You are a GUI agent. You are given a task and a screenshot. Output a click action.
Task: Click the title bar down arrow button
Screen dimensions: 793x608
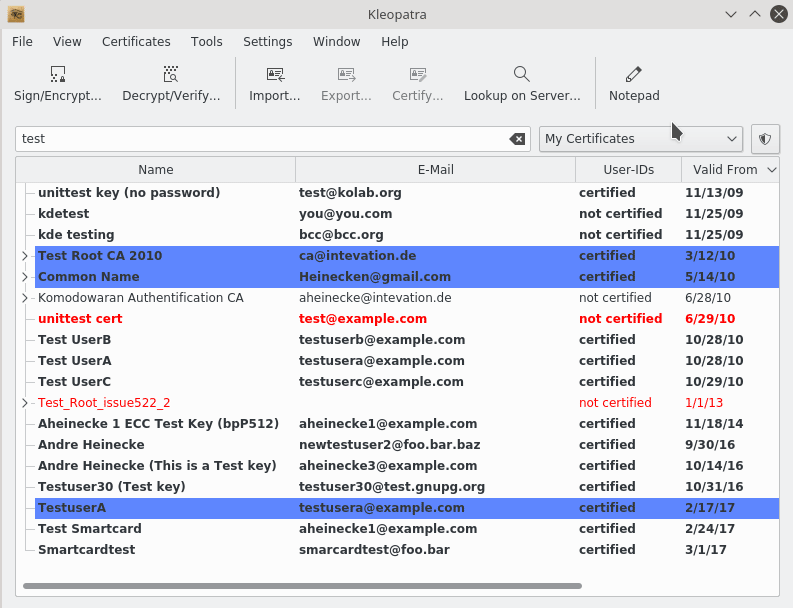pos(731,14)
